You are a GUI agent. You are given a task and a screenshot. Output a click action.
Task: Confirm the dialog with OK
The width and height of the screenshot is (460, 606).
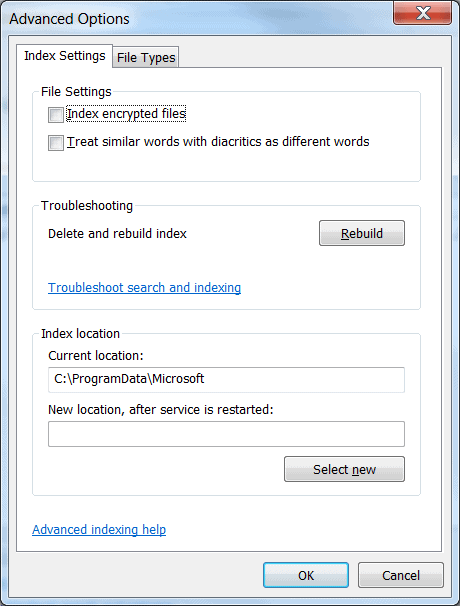[306, 575]
